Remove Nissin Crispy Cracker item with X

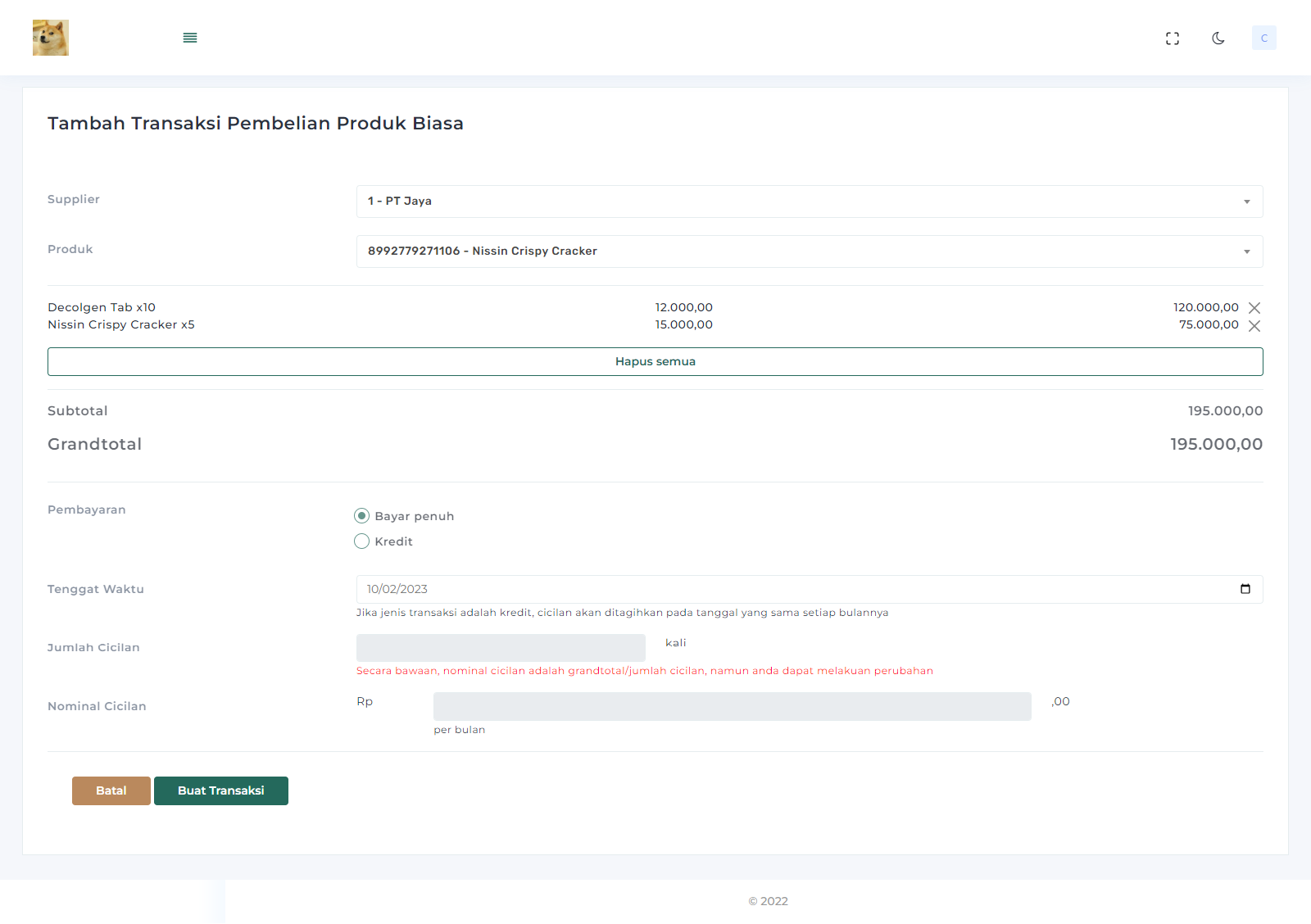1254,326
